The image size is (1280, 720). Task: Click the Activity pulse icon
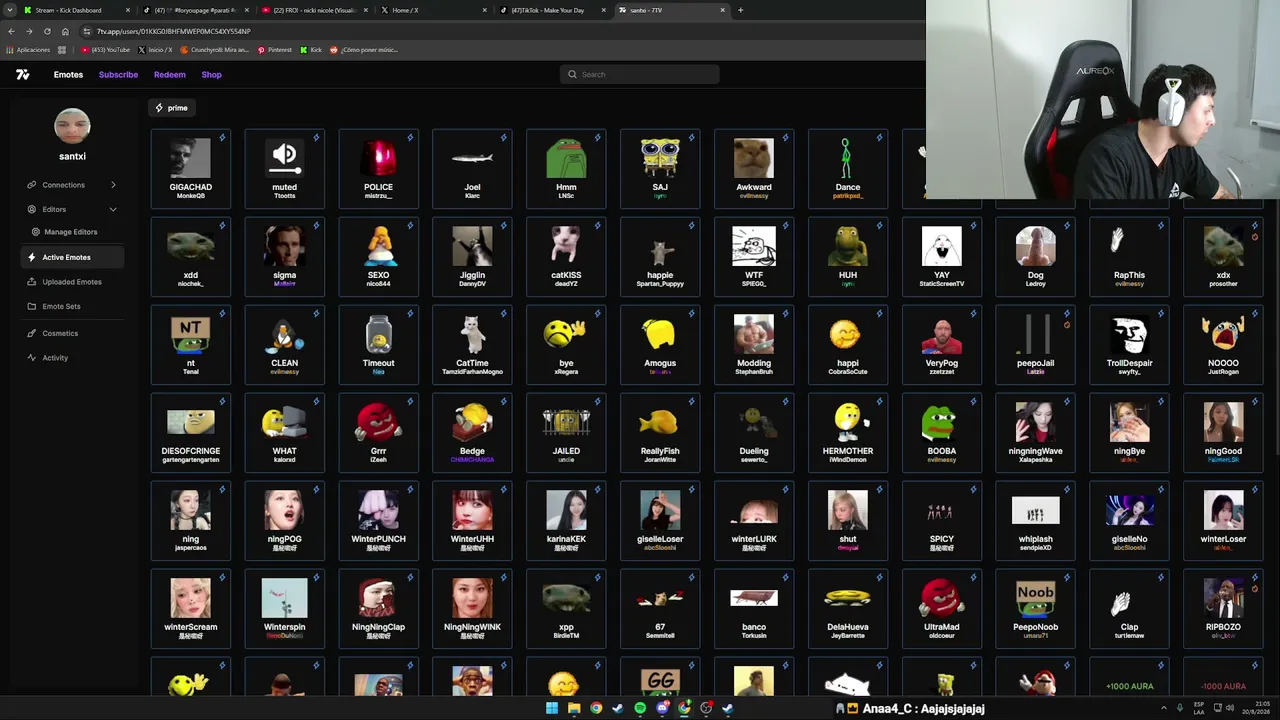point(32,358)
